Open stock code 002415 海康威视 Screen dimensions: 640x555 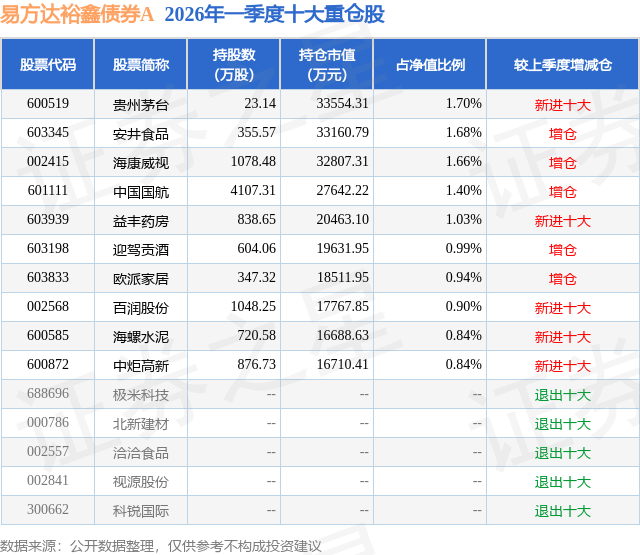48,162
